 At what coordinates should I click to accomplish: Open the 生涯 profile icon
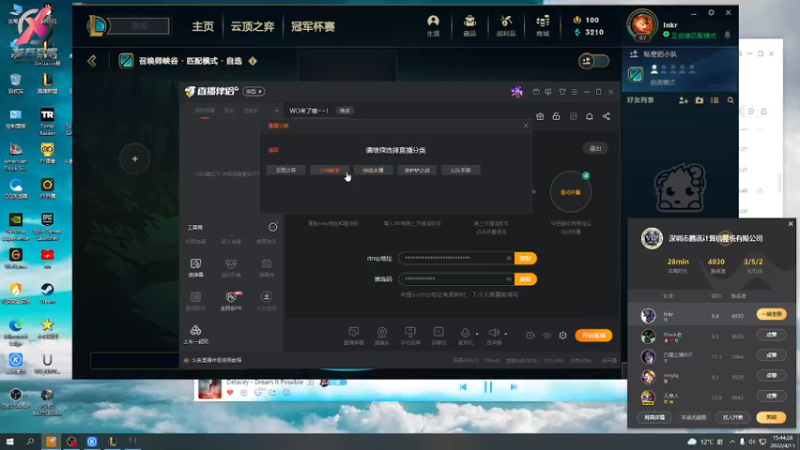[x=433, y=26]
